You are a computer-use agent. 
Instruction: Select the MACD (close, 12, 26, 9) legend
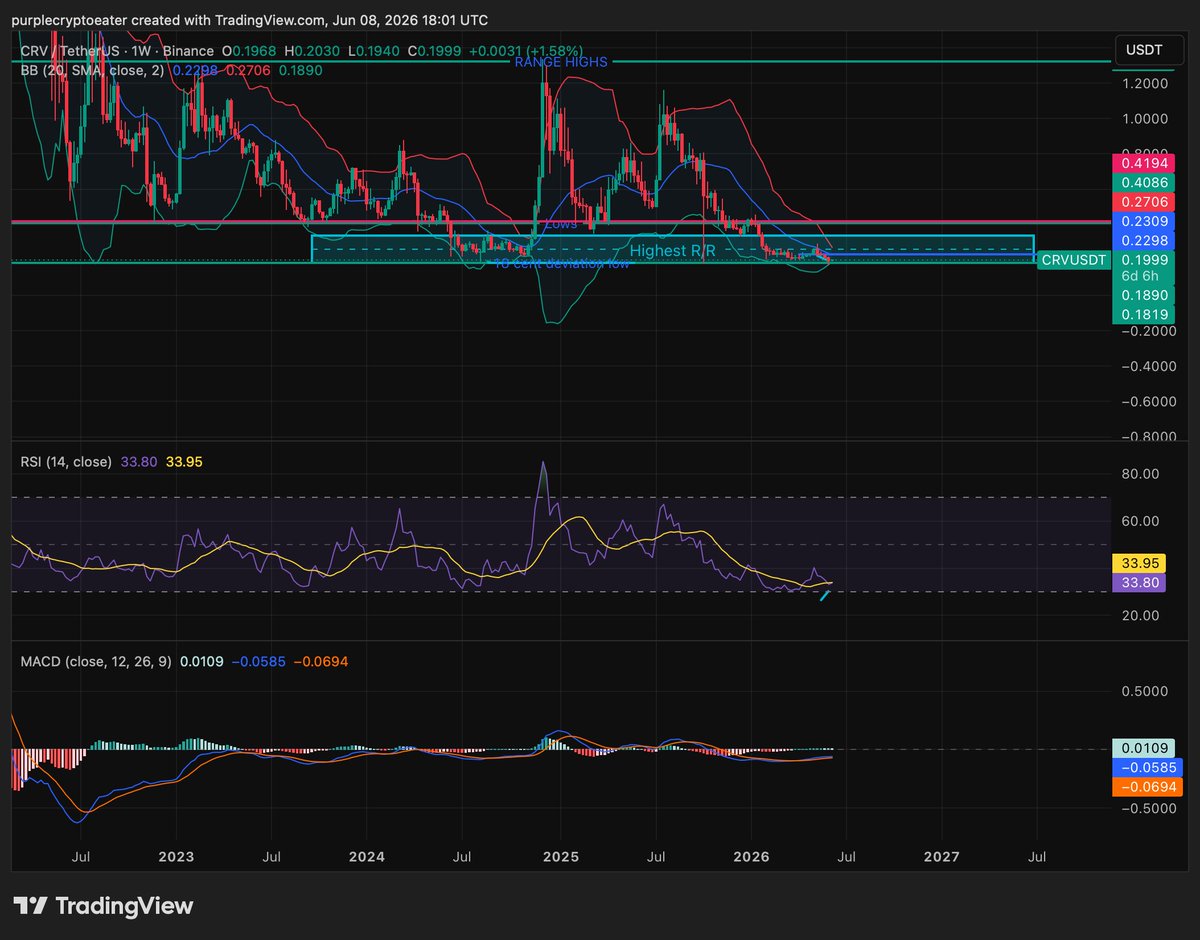coord(98,661)
